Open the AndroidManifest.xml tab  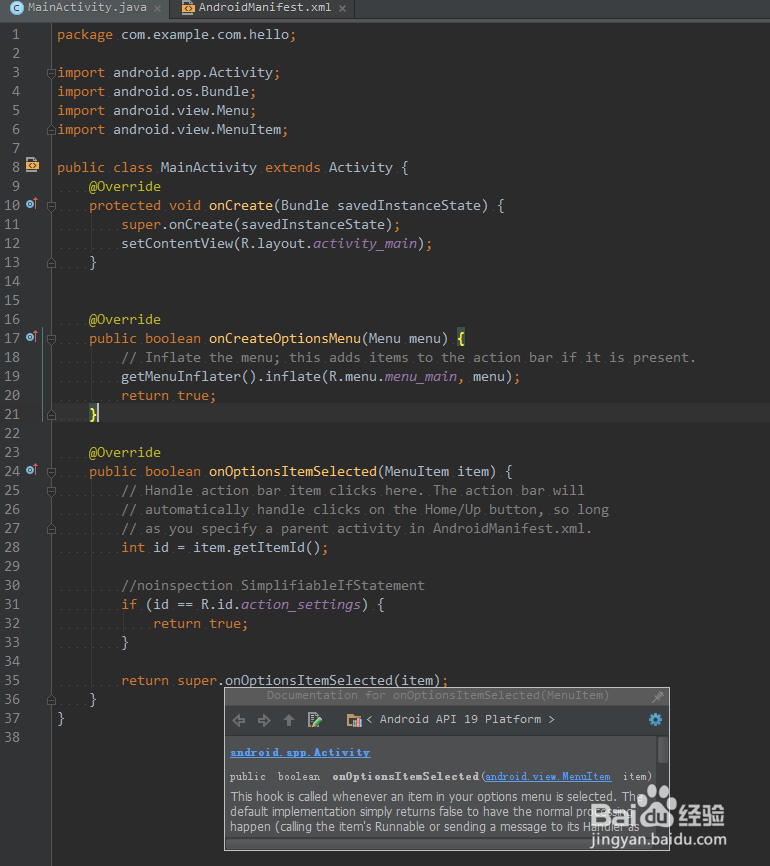pos(264,8)
